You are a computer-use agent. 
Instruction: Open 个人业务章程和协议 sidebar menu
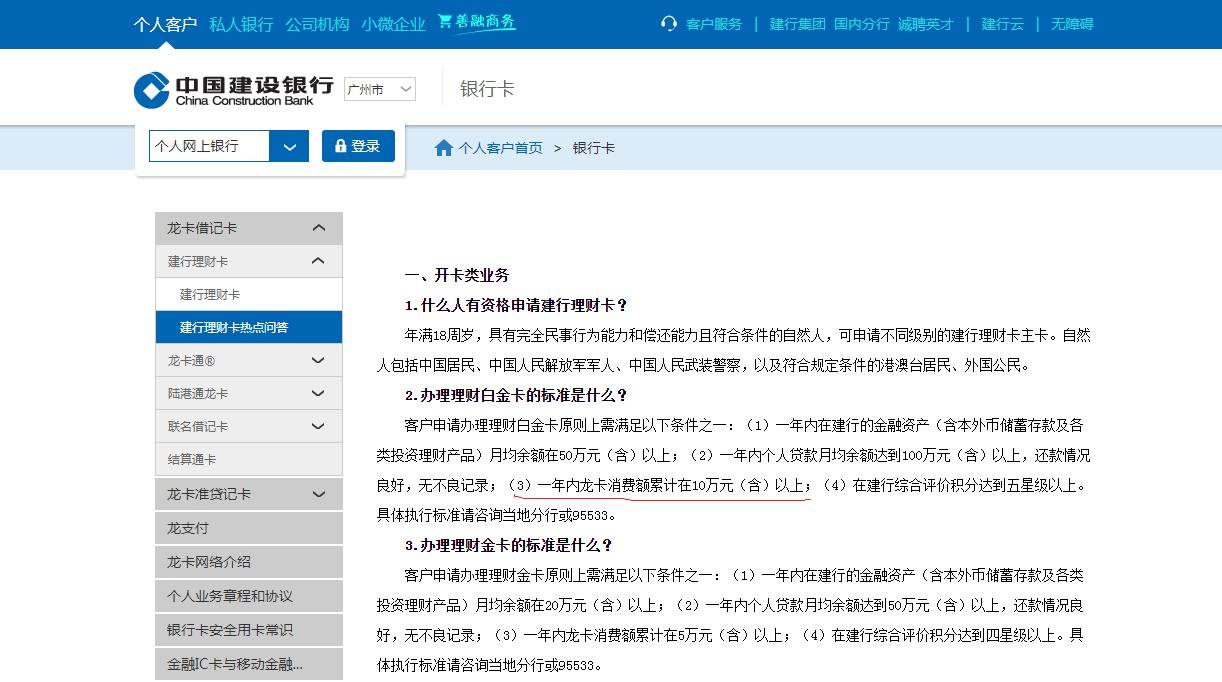(249, 596)
